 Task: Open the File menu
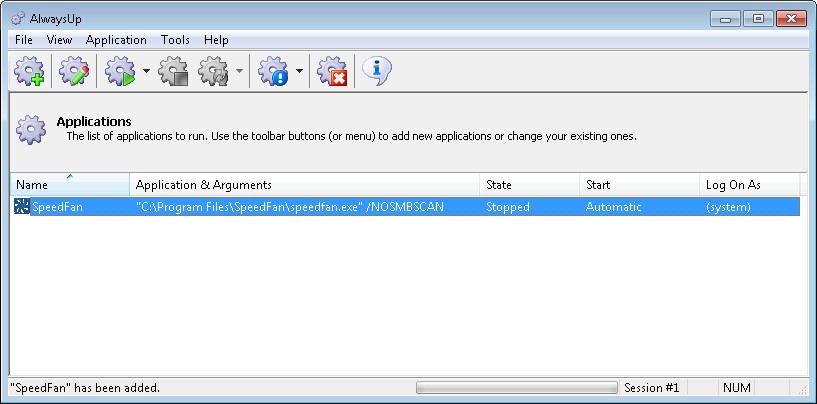point(24,40)
